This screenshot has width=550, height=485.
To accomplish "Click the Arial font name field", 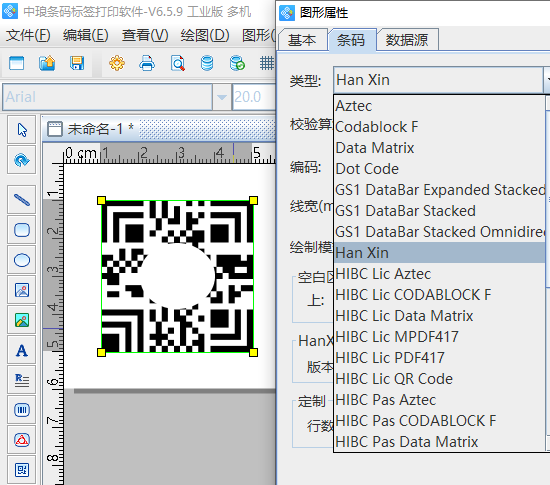I will click(x=108, y=97).
